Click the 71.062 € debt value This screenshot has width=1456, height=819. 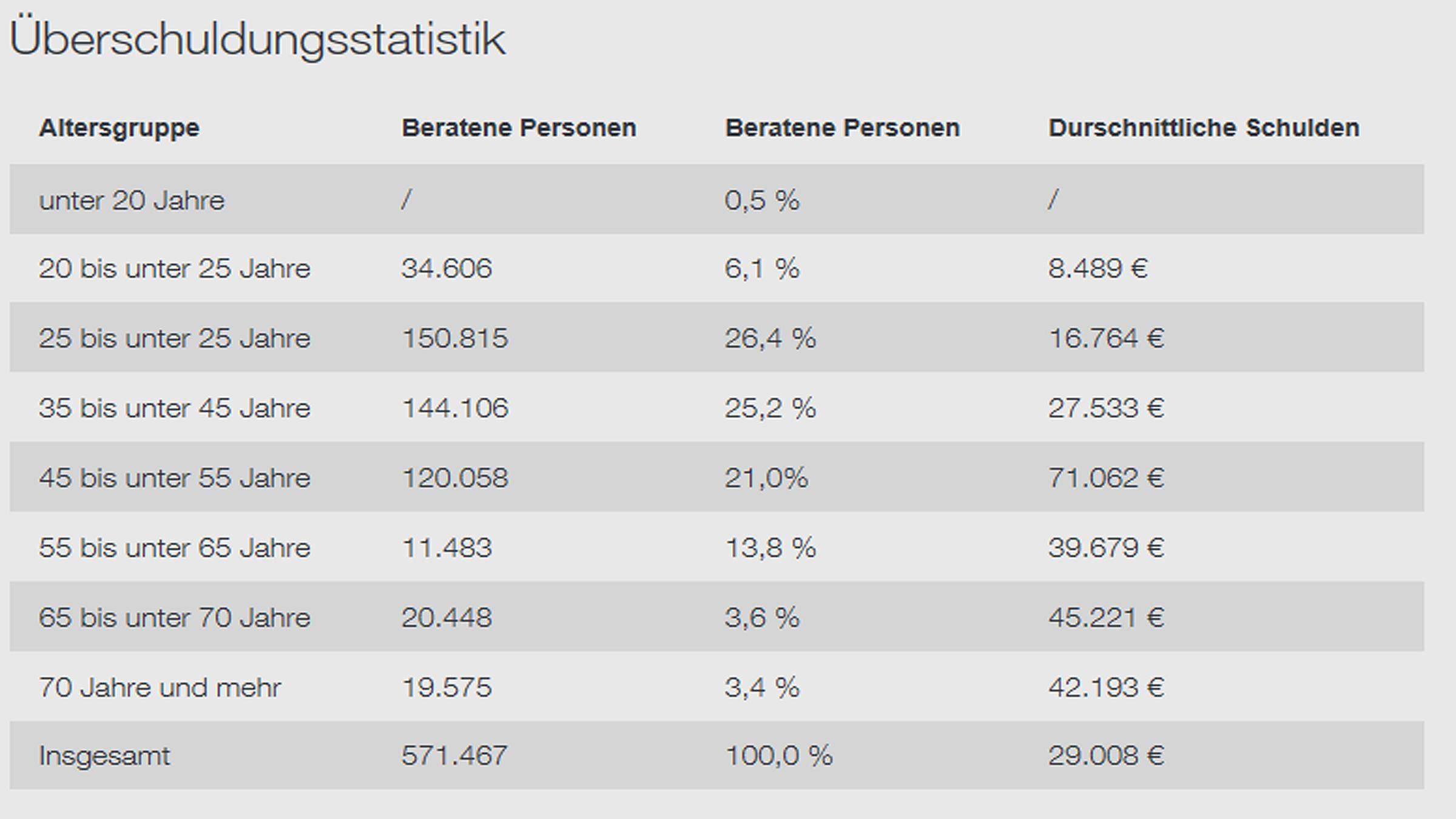click(1106, 478)
